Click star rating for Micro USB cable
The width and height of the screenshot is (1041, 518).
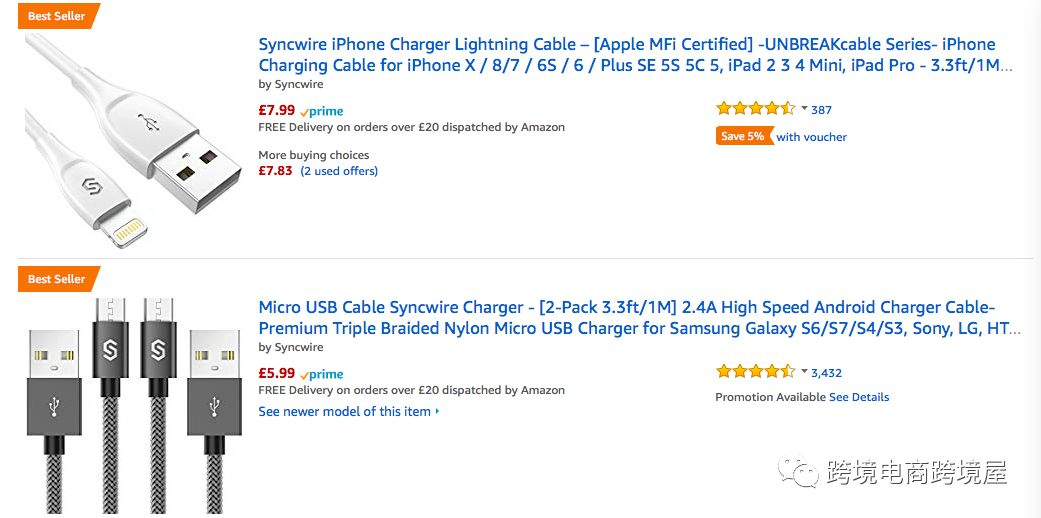[x=755, y=372]
